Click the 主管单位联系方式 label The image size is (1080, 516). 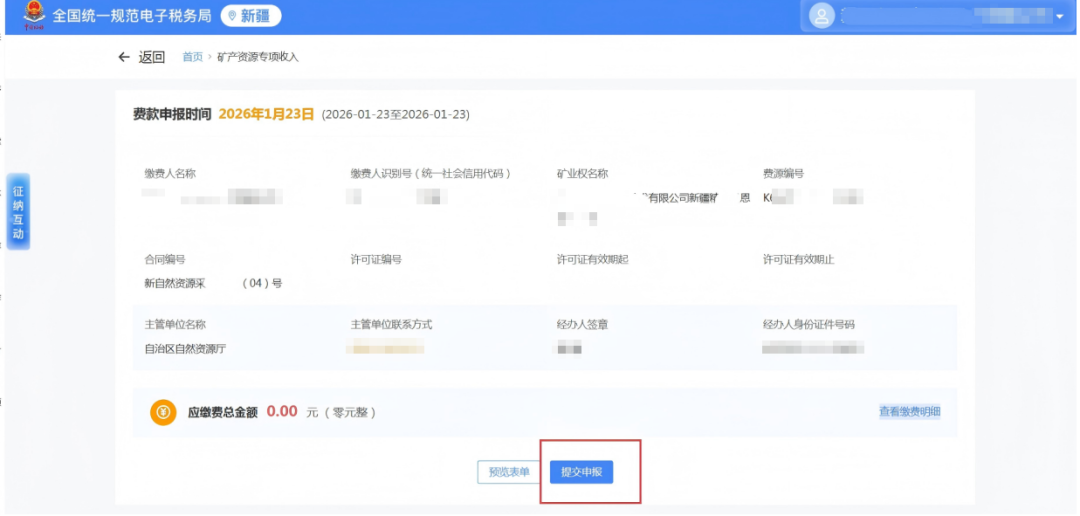pyautogui.click(x=391, y=324)
